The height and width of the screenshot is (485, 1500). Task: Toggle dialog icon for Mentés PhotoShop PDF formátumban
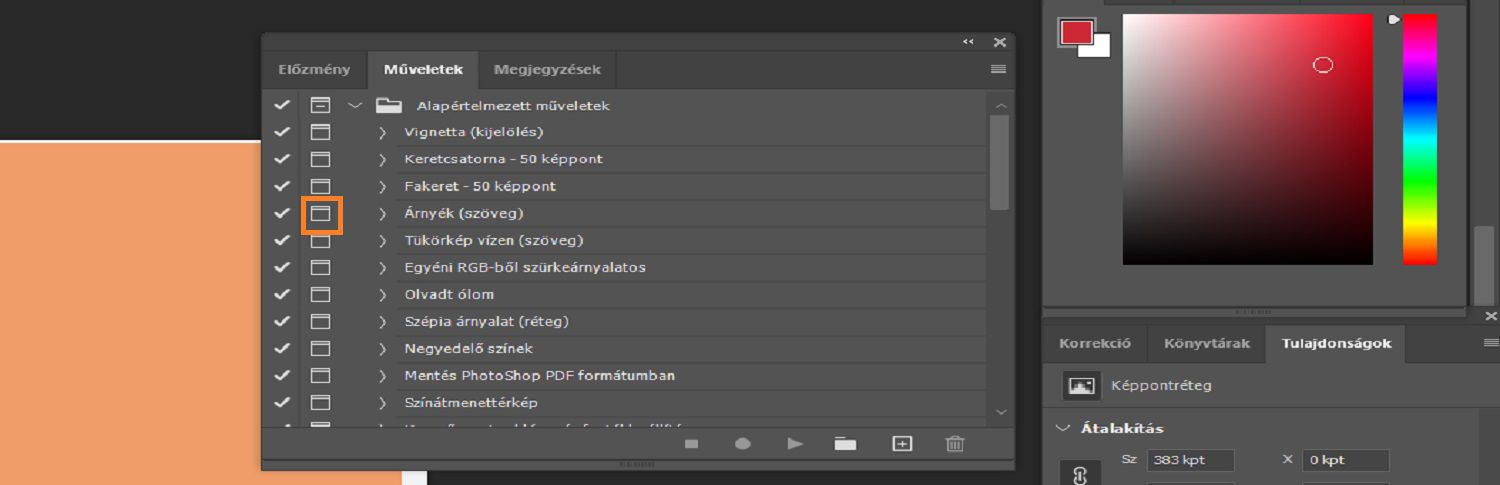(320, 375)
